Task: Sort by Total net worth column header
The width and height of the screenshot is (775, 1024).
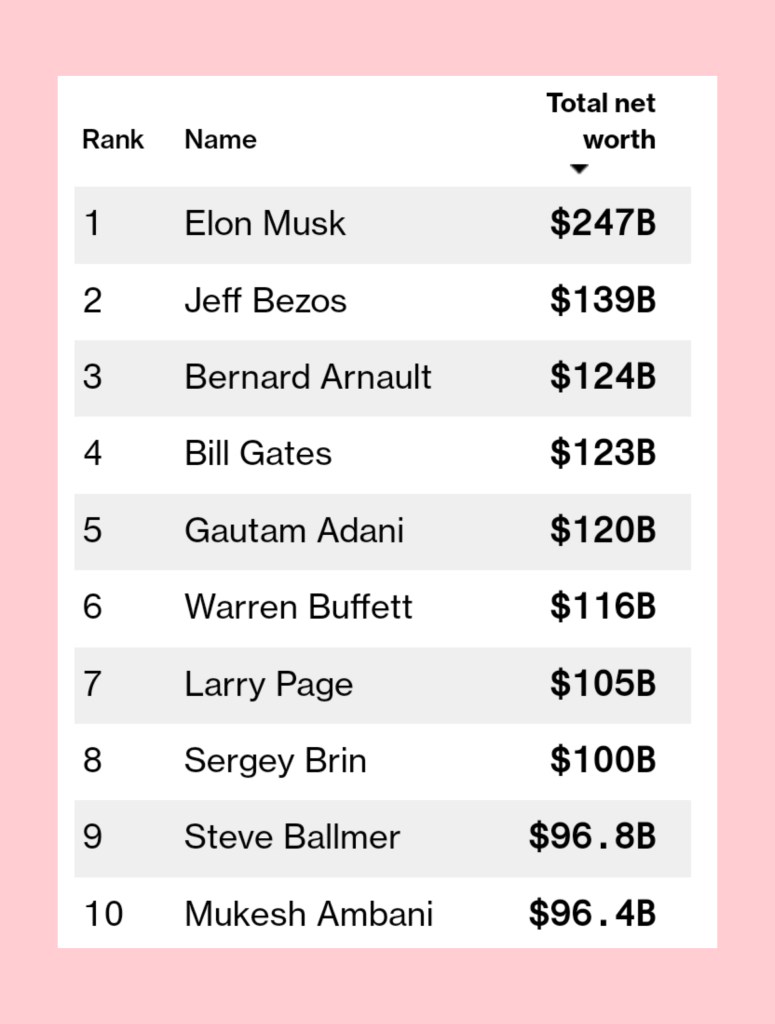Action: [x=601, y=121]
